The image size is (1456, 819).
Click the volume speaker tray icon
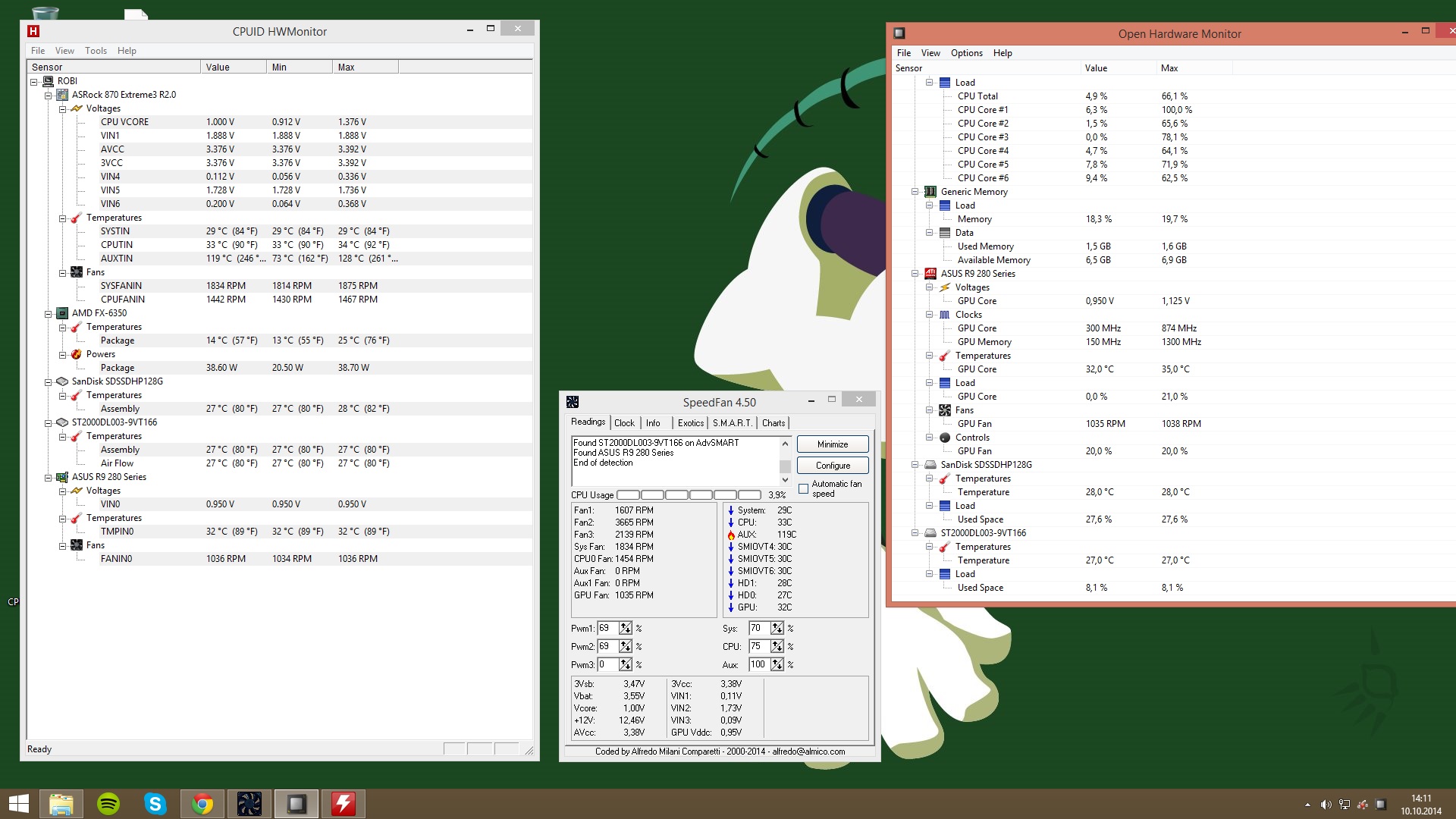point(1326,805)
